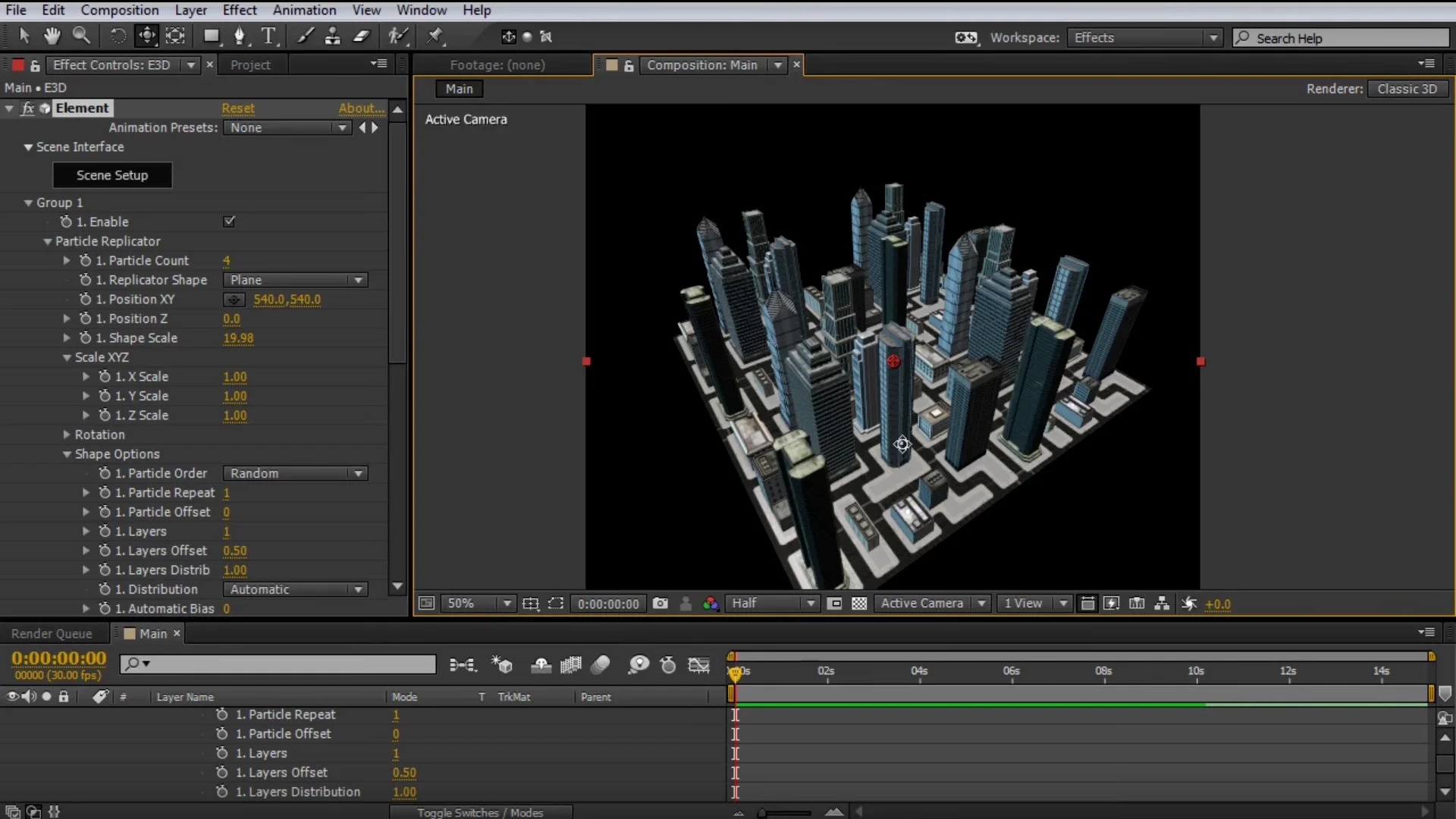Viewport: 1456px width, 819px height.
Task: Take a snapshot of the composition view
Action: (661, 604)
